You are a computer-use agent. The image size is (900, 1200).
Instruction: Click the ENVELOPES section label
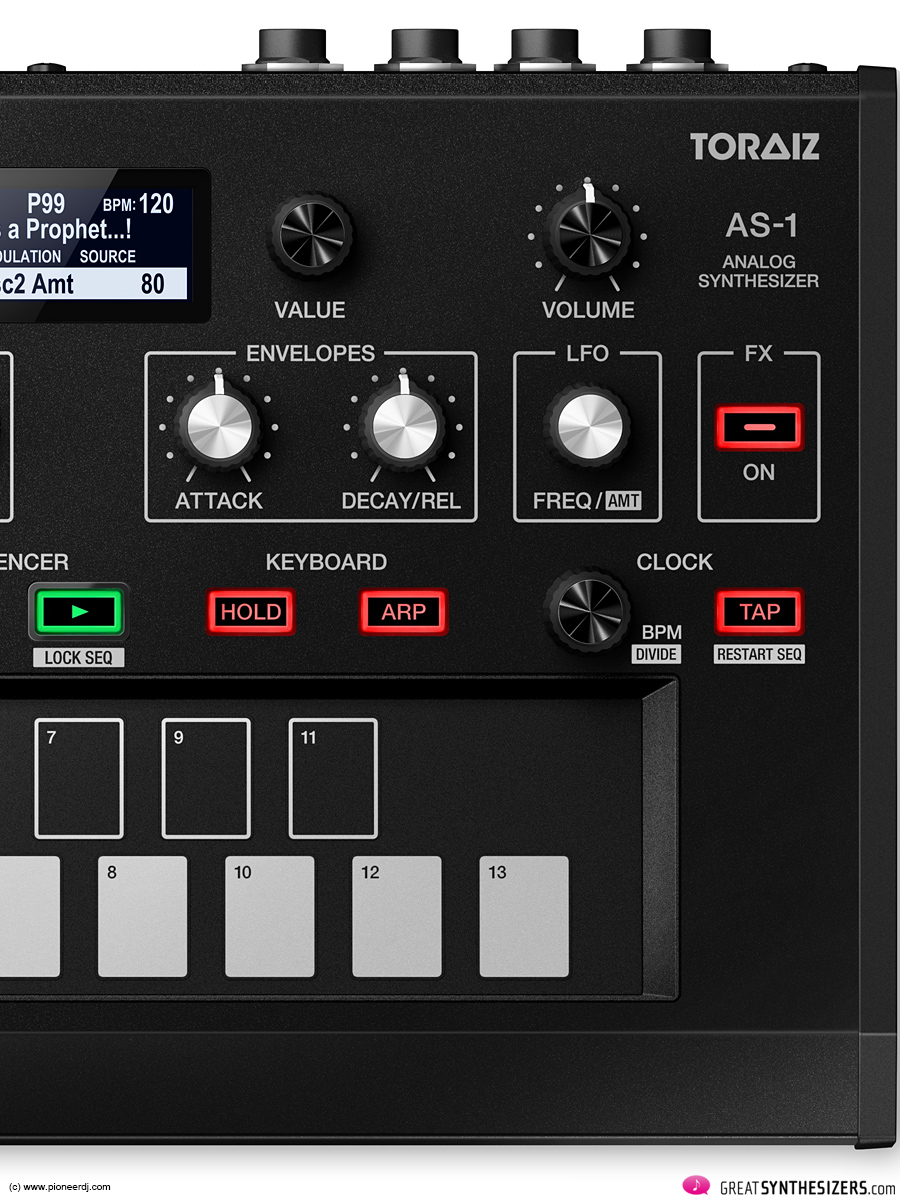(310, 353)
